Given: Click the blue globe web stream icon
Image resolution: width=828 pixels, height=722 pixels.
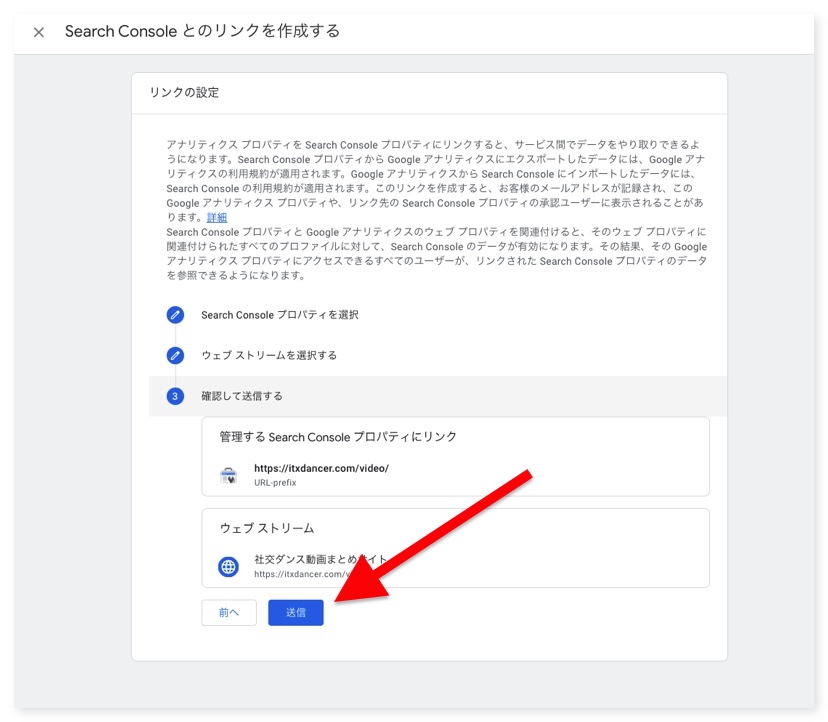Looking at the screenshot, I should [229, 567].
